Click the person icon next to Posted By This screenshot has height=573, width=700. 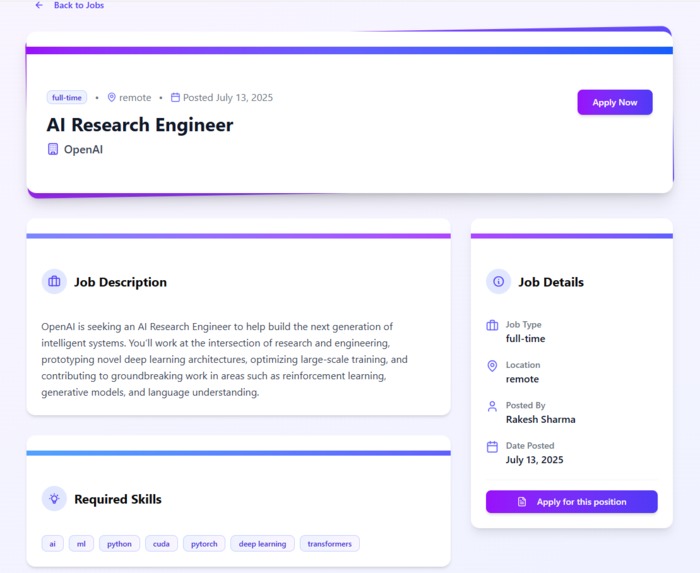492,406
